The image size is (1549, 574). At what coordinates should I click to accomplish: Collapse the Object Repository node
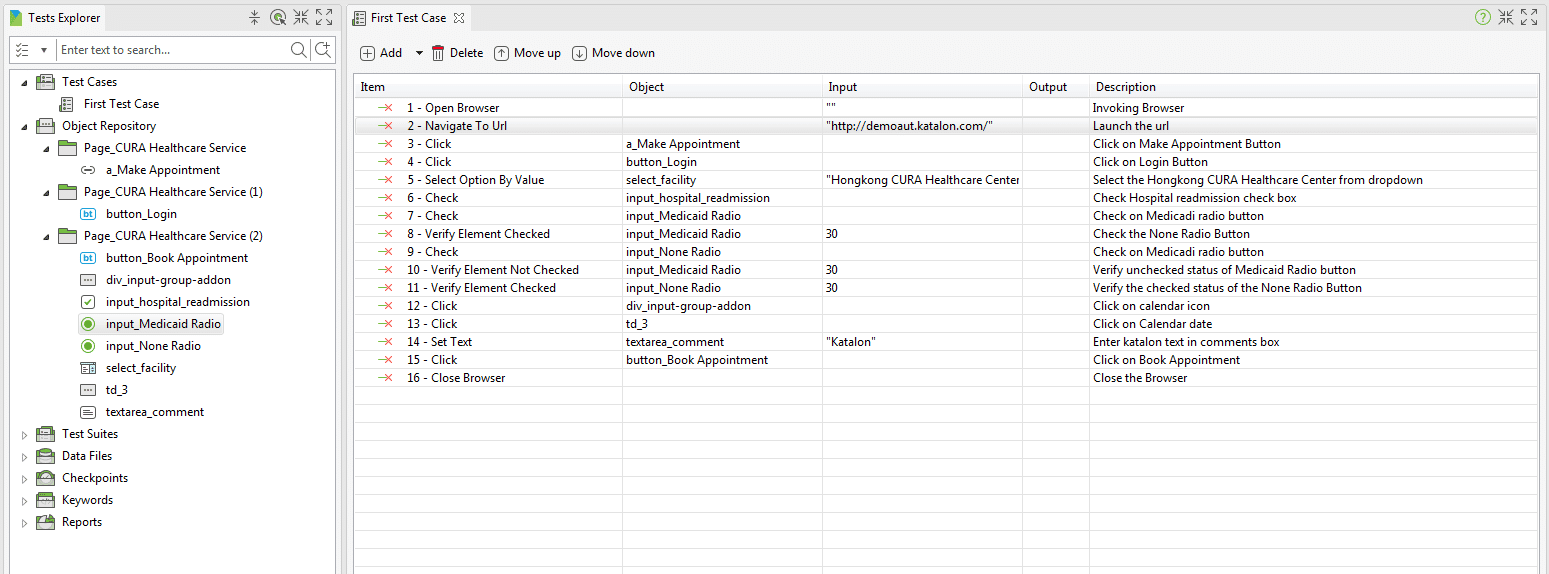(25, 126)
